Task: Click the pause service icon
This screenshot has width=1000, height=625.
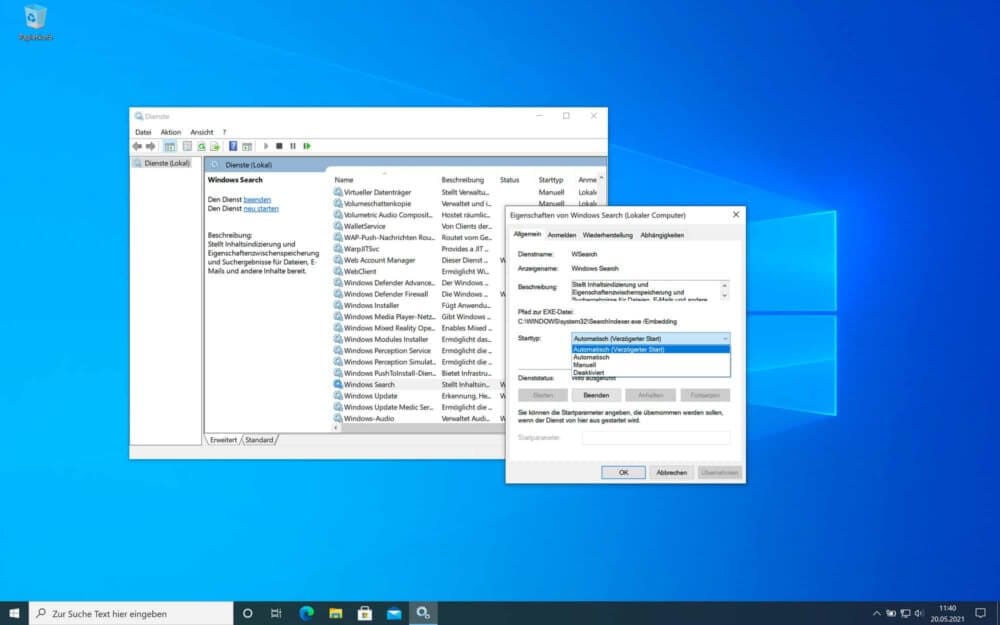Action: 293,146
